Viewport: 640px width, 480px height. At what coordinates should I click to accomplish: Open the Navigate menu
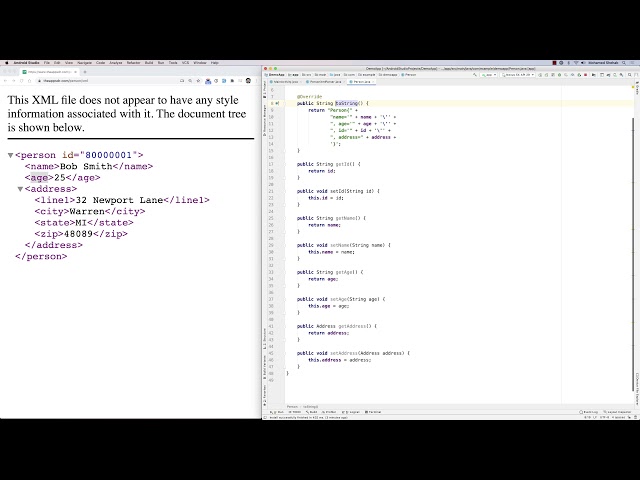coord(84,63)
